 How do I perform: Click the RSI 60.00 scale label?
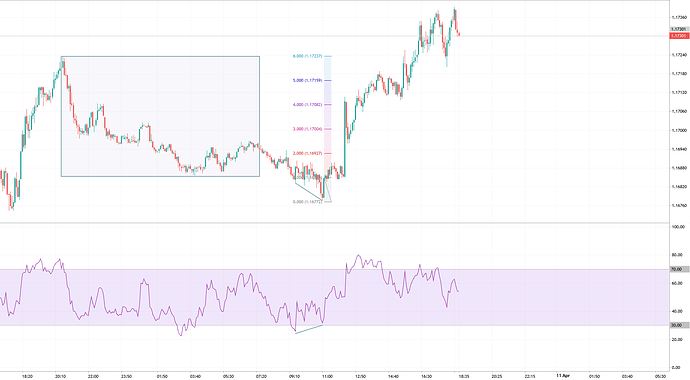[x=677, y=283]
